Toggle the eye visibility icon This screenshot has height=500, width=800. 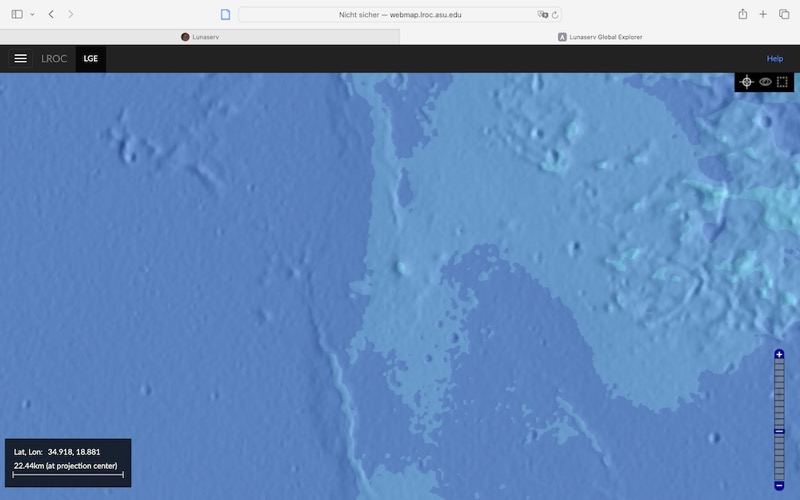point(765,82)
